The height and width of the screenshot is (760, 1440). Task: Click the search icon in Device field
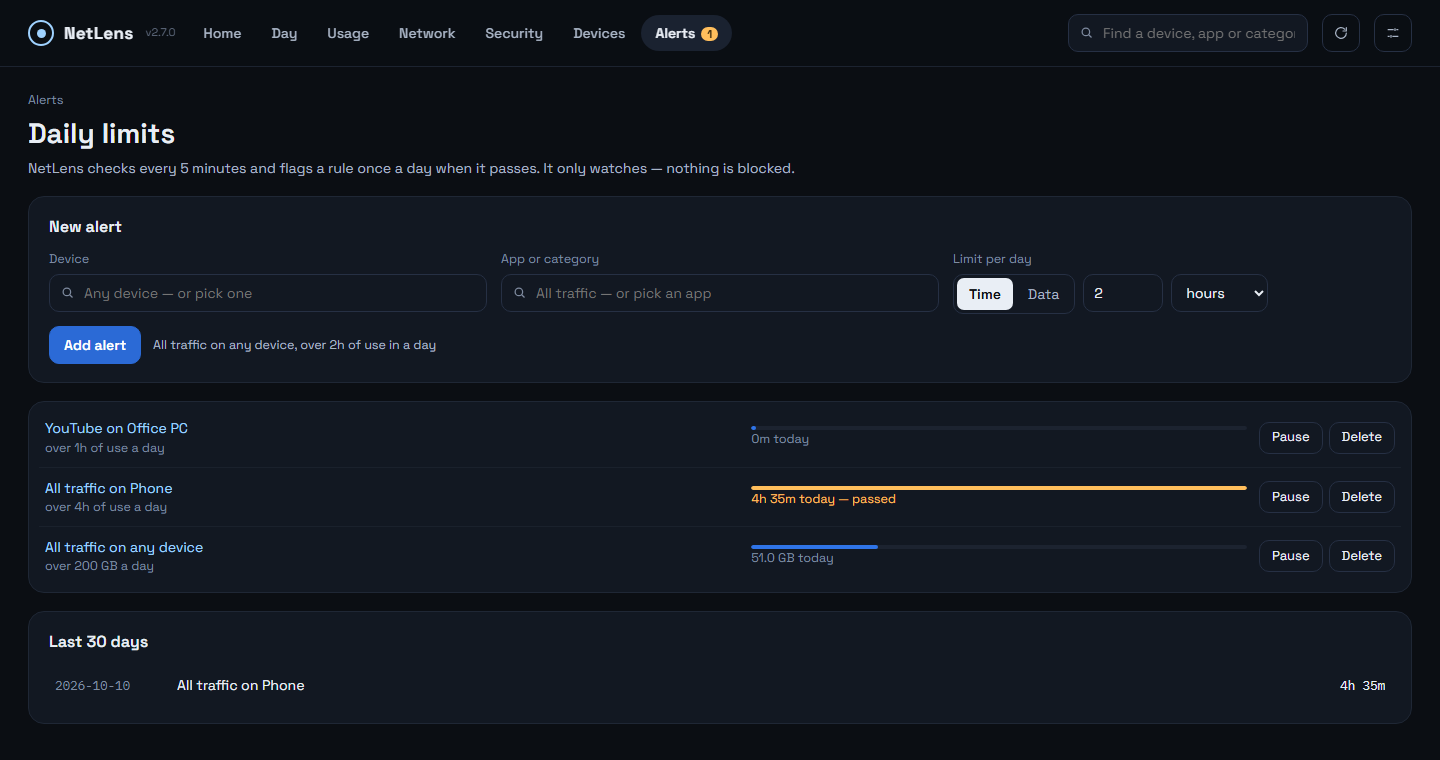pos(68,294)
